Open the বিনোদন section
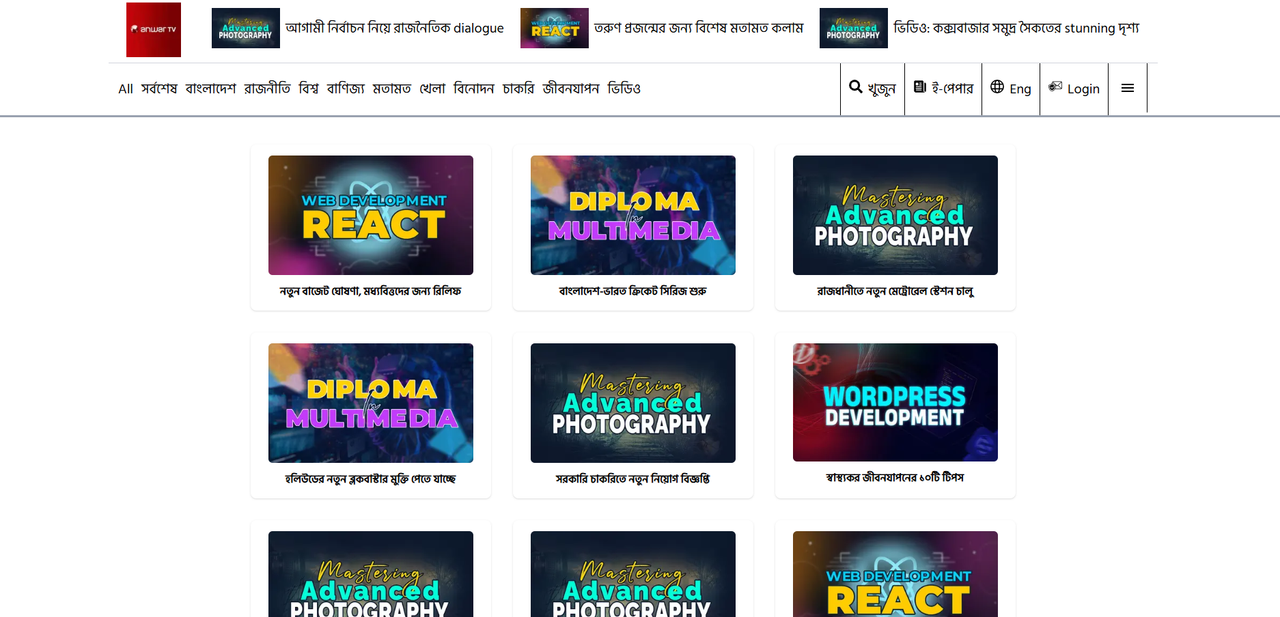 pyautogui.click(x=474, y=88)
